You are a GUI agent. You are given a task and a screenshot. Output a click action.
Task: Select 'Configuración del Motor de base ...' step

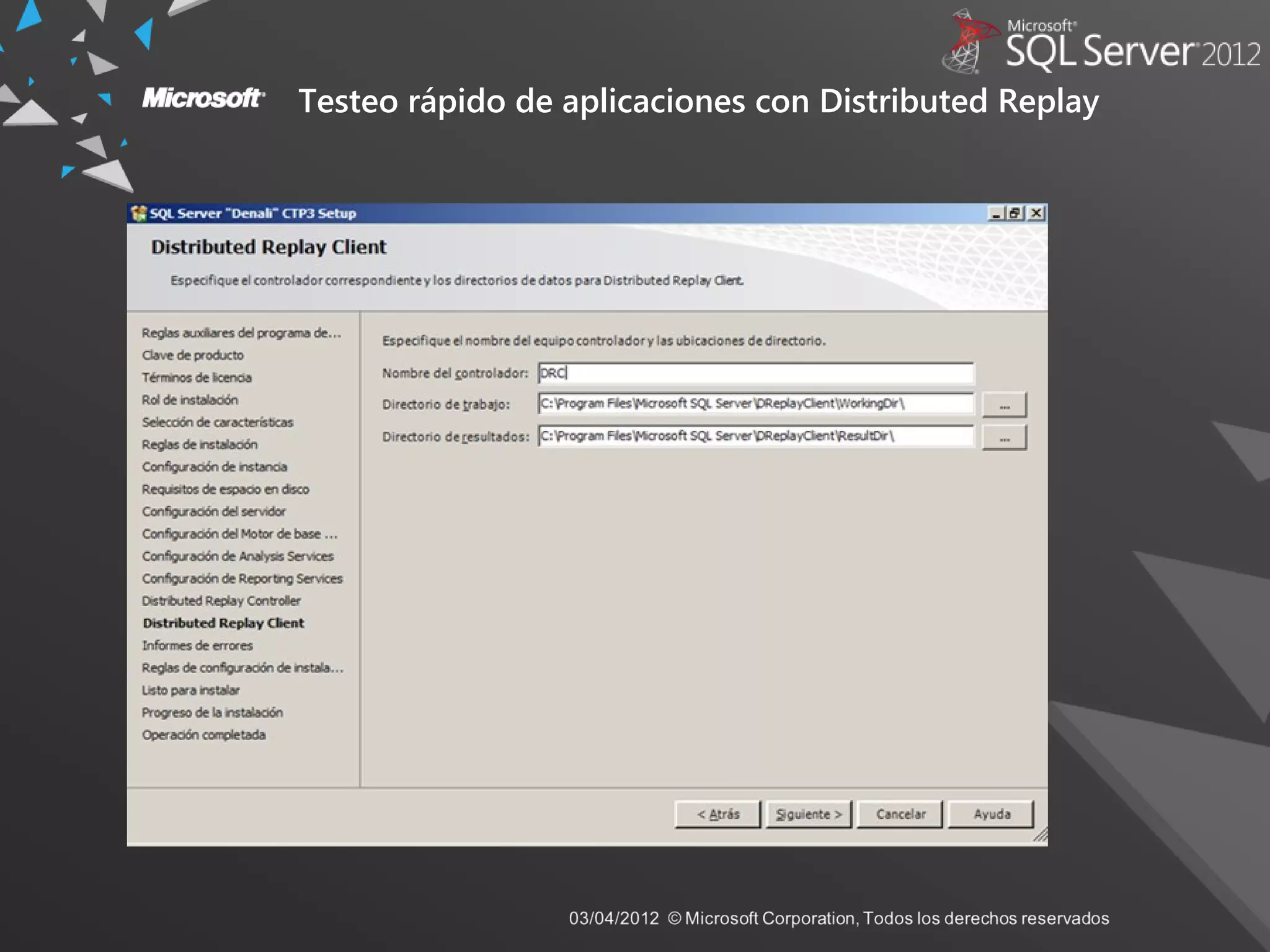pyautogui.click(x=240, y=534)
